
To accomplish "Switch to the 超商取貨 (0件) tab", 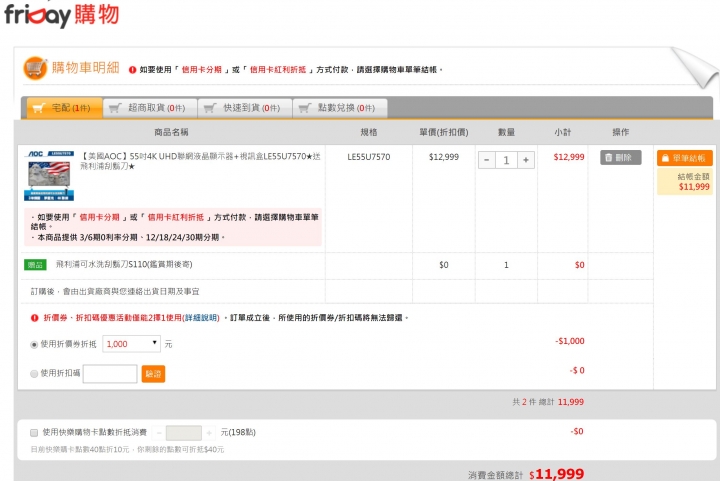I will pyautogui.click(x=150, y=108).
